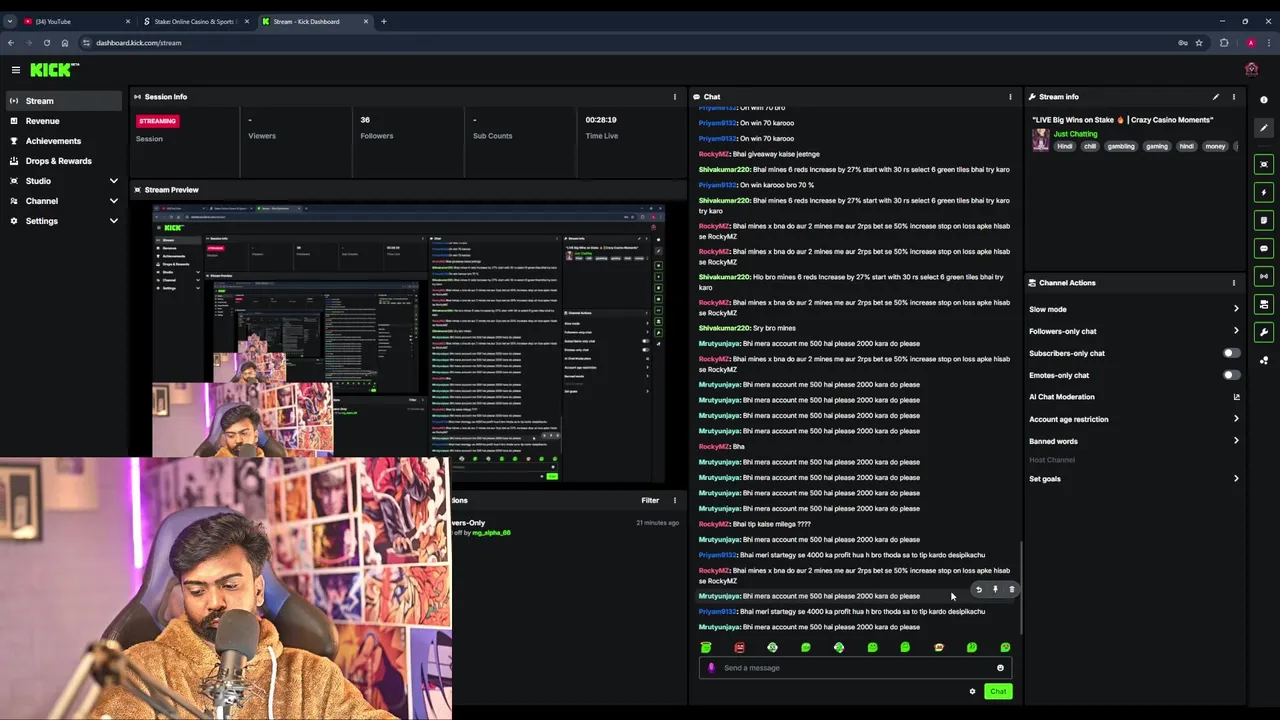Toggle Subscribers-only chat switch
This screenshot has width=1280, height=720.
pyautogui.click(x=1231, y=353)
